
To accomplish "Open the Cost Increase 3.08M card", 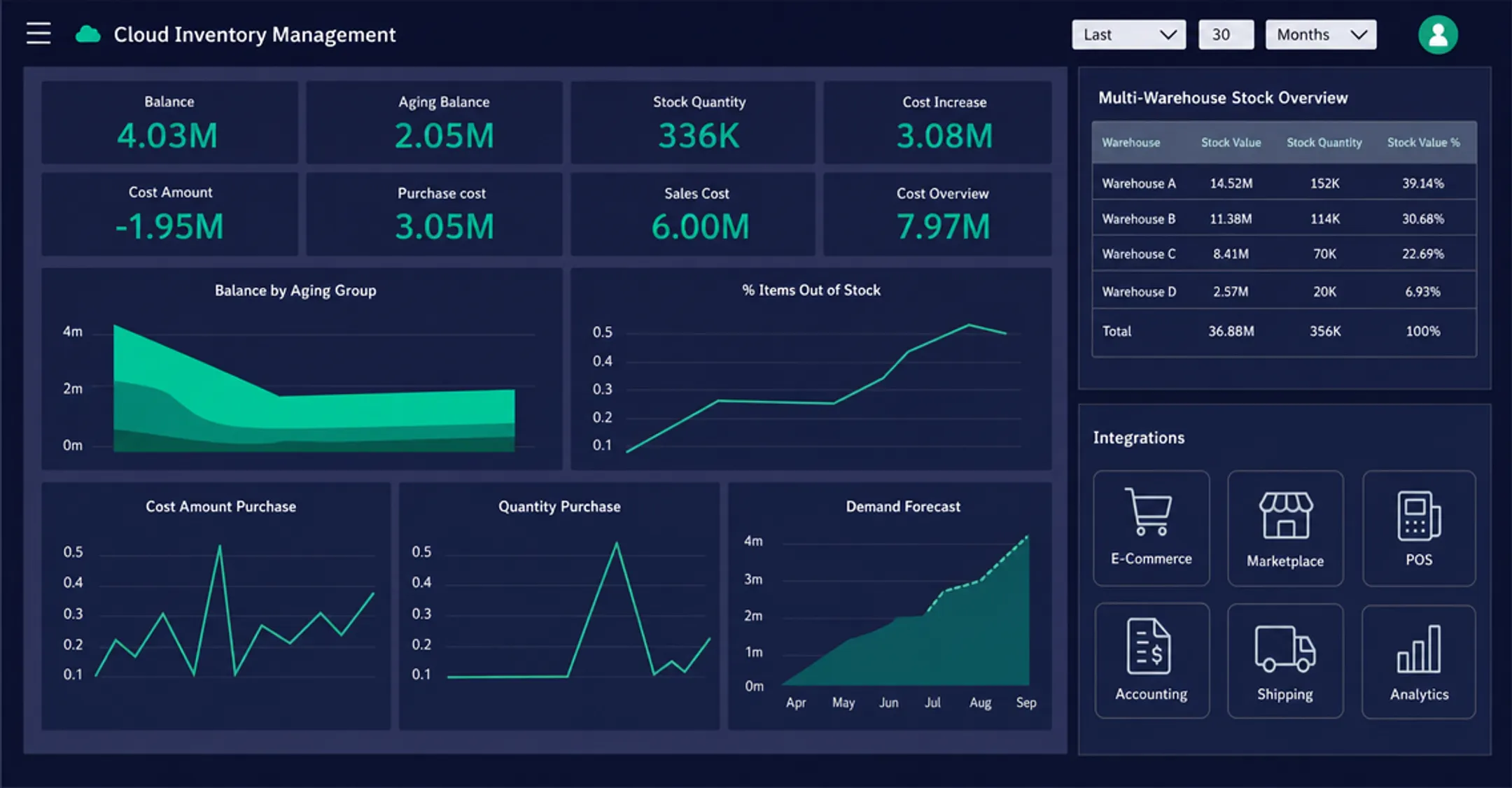I will click(937, 122).
